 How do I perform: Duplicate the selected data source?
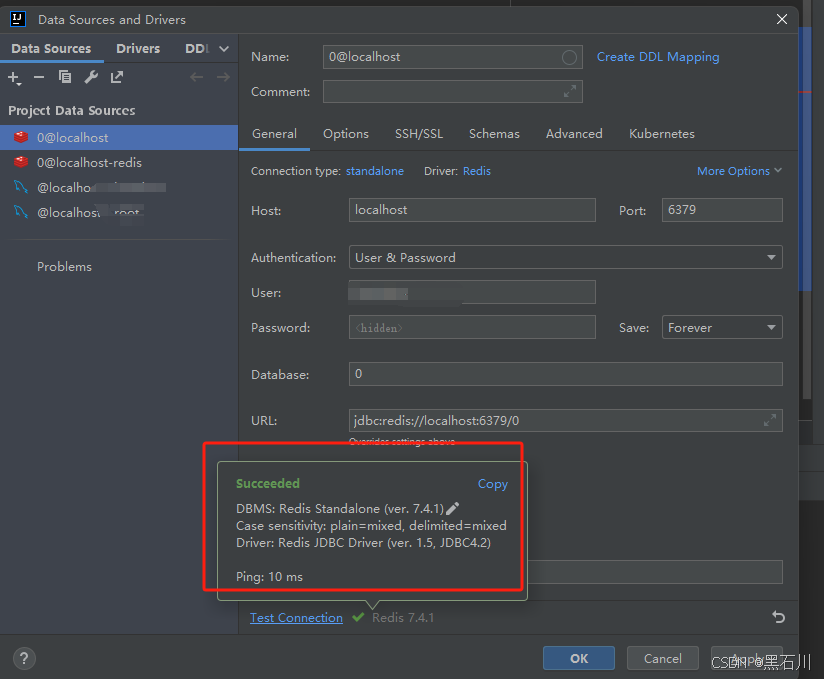(66, 77)
